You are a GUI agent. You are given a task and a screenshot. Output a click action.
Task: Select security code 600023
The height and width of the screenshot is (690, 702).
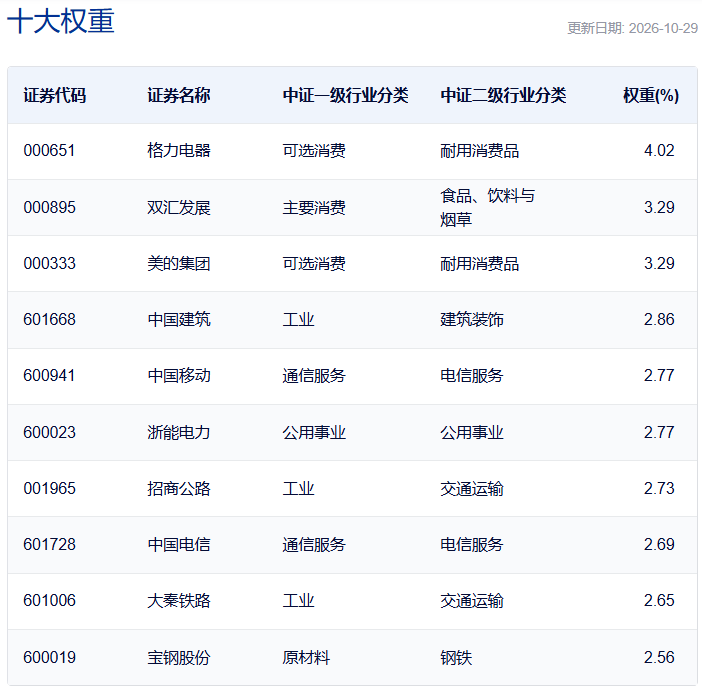tap(49, 432)
